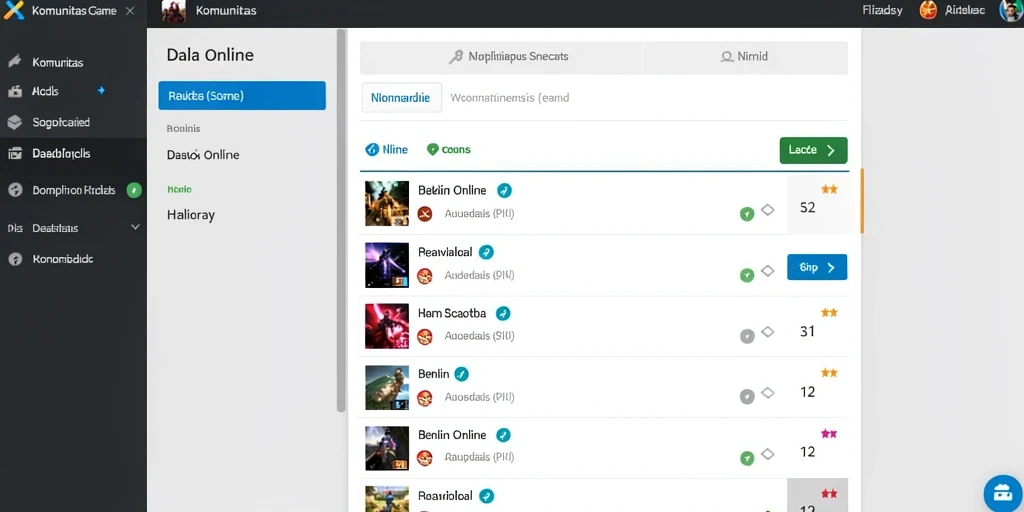Click the Komunitas icon in the sidebar

(x=14, y=62)
